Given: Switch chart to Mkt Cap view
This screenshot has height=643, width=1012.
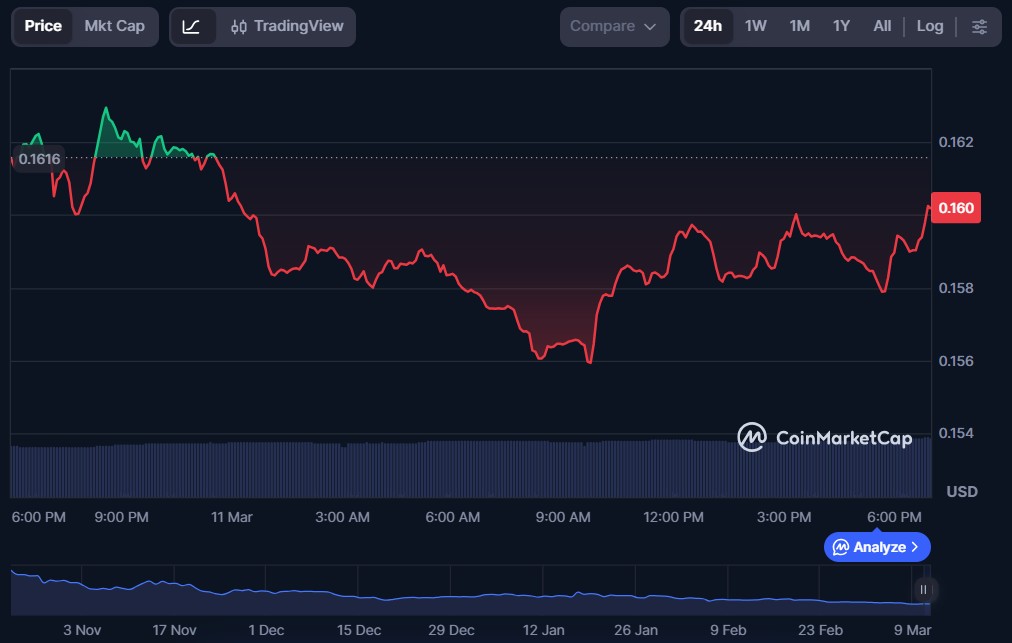Looking at the screenshot, I should 114,27.
